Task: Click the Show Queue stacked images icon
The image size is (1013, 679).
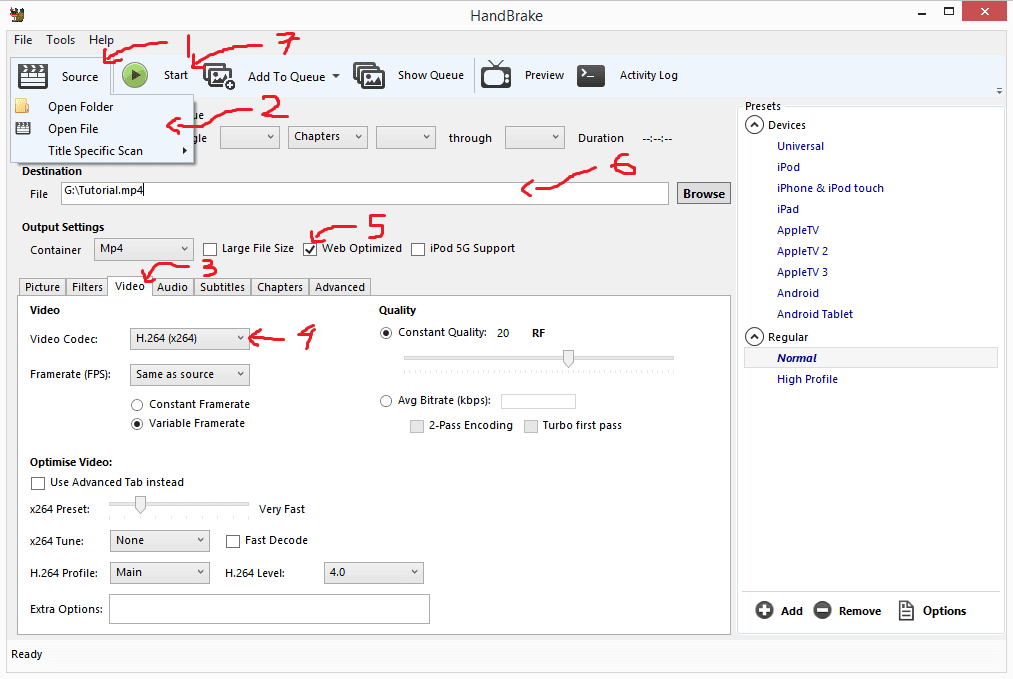Action: pyautogui.click(x=369, y=76)
